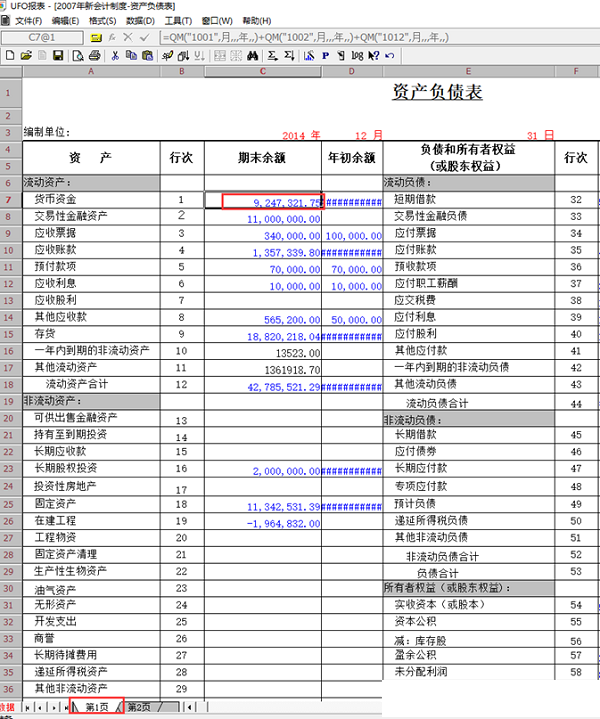Open Find with the binoculars icon
The width and height of the screenshot is (600, 719).
[252, 55]
